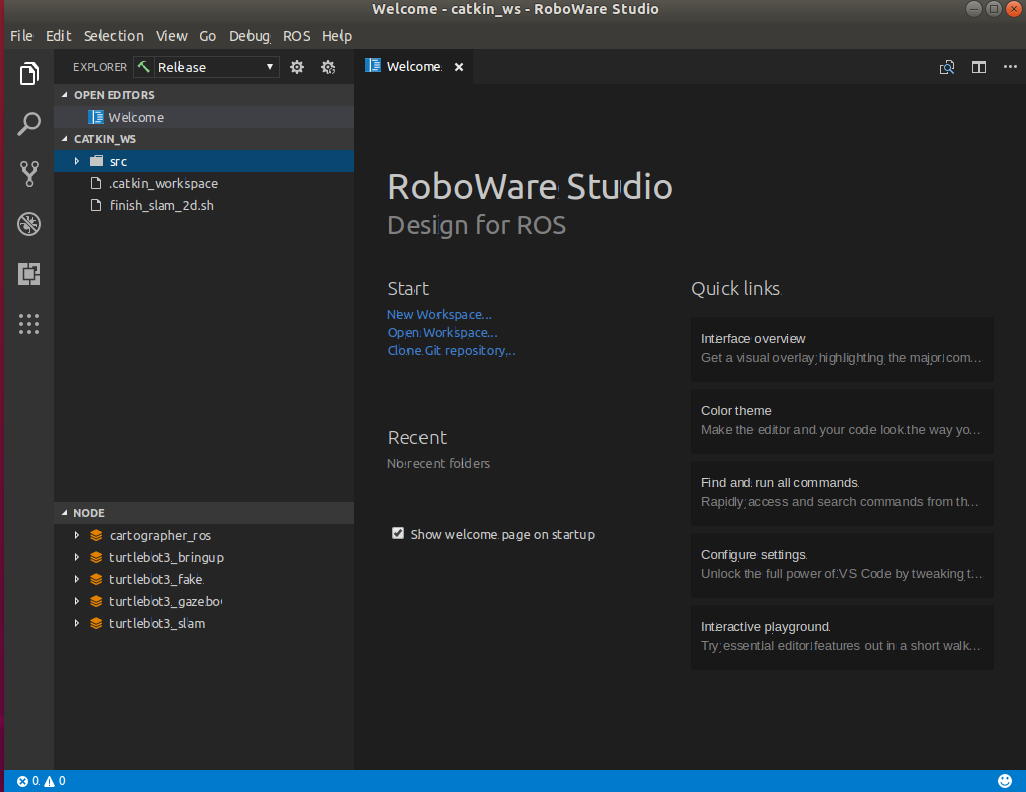
Task: Open the Edit menu
Action: (x=58, y=36)
